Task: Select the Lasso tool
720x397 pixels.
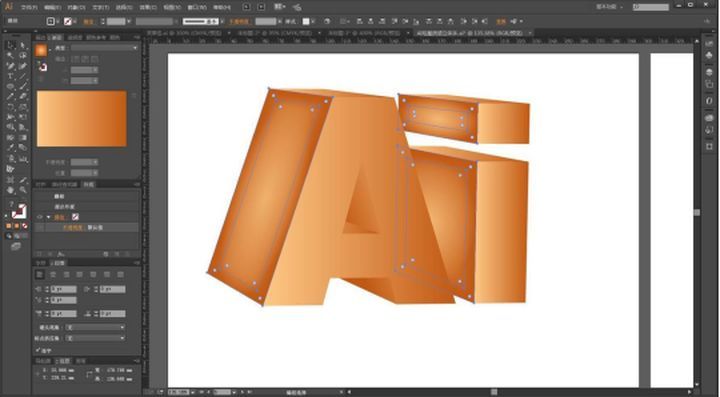Action: (23, 56)
